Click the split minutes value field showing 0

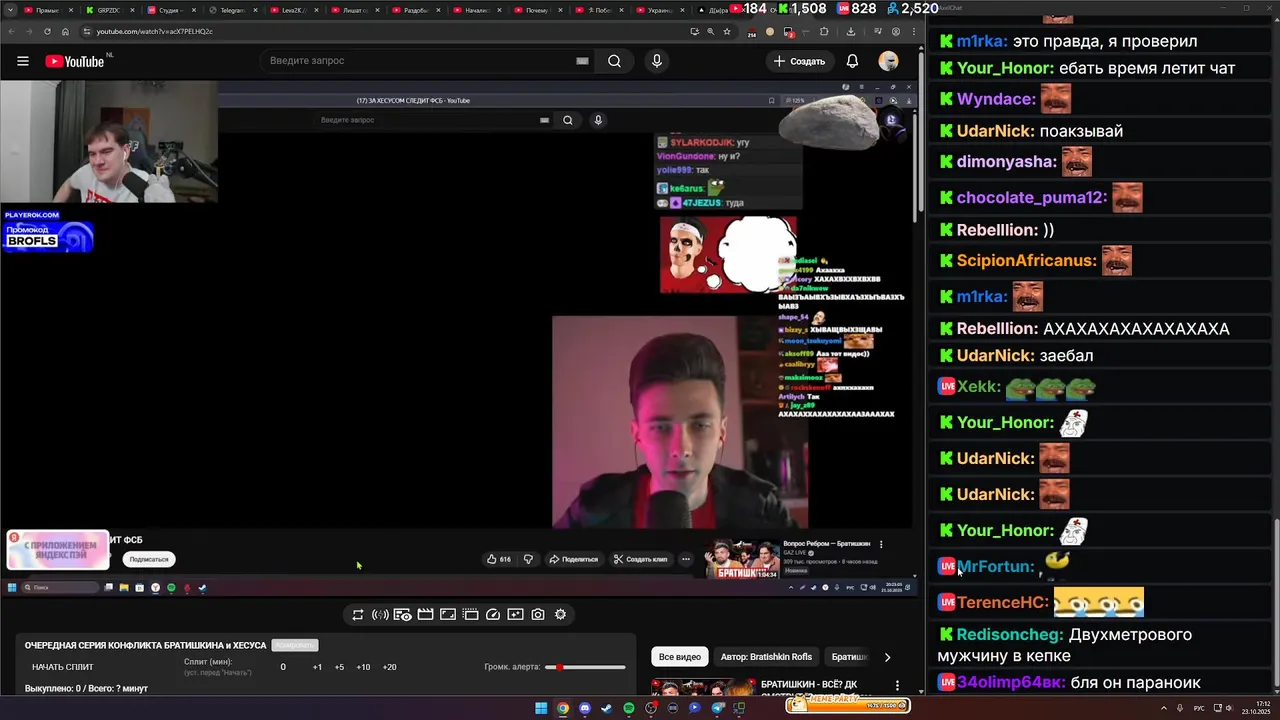tap(283, 667)
